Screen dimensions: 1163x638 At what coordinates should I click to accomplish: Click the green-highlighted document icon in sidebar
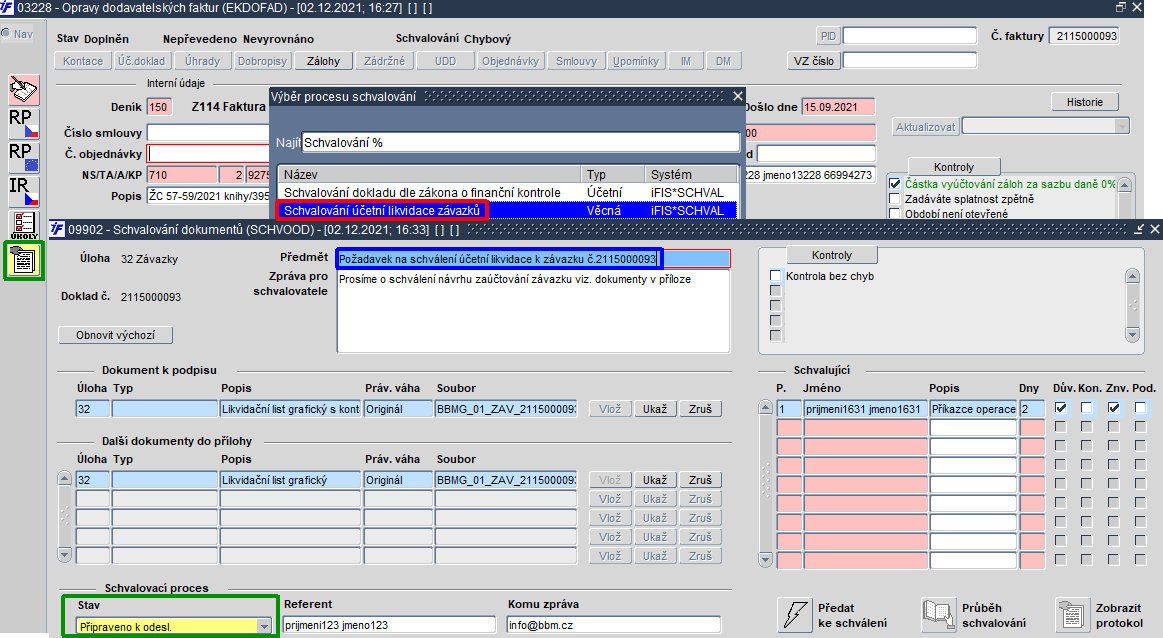pos(24,260)
